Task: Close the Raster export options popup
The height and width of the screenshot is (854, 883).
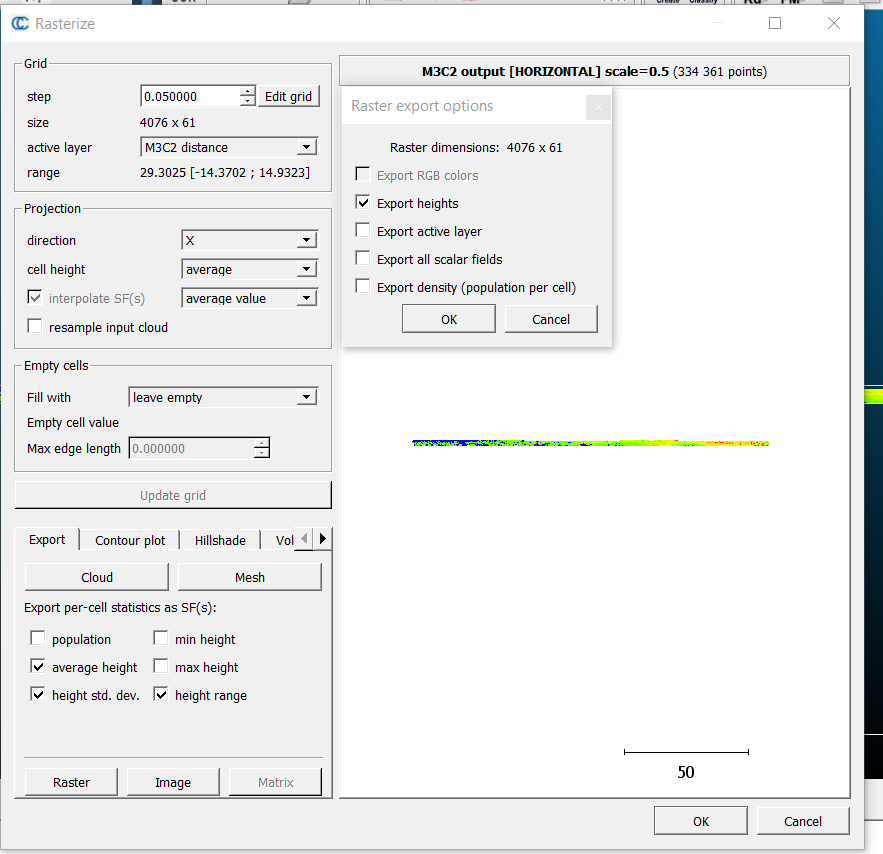Action: point(598,107)
